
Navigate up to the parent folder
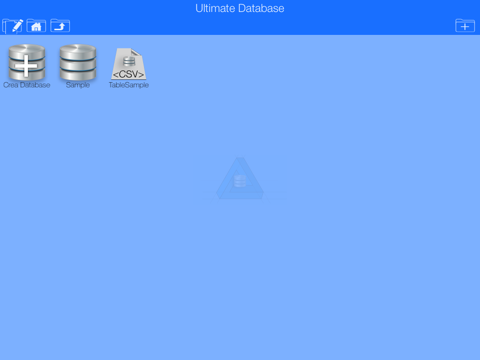(x=60, y=26)
